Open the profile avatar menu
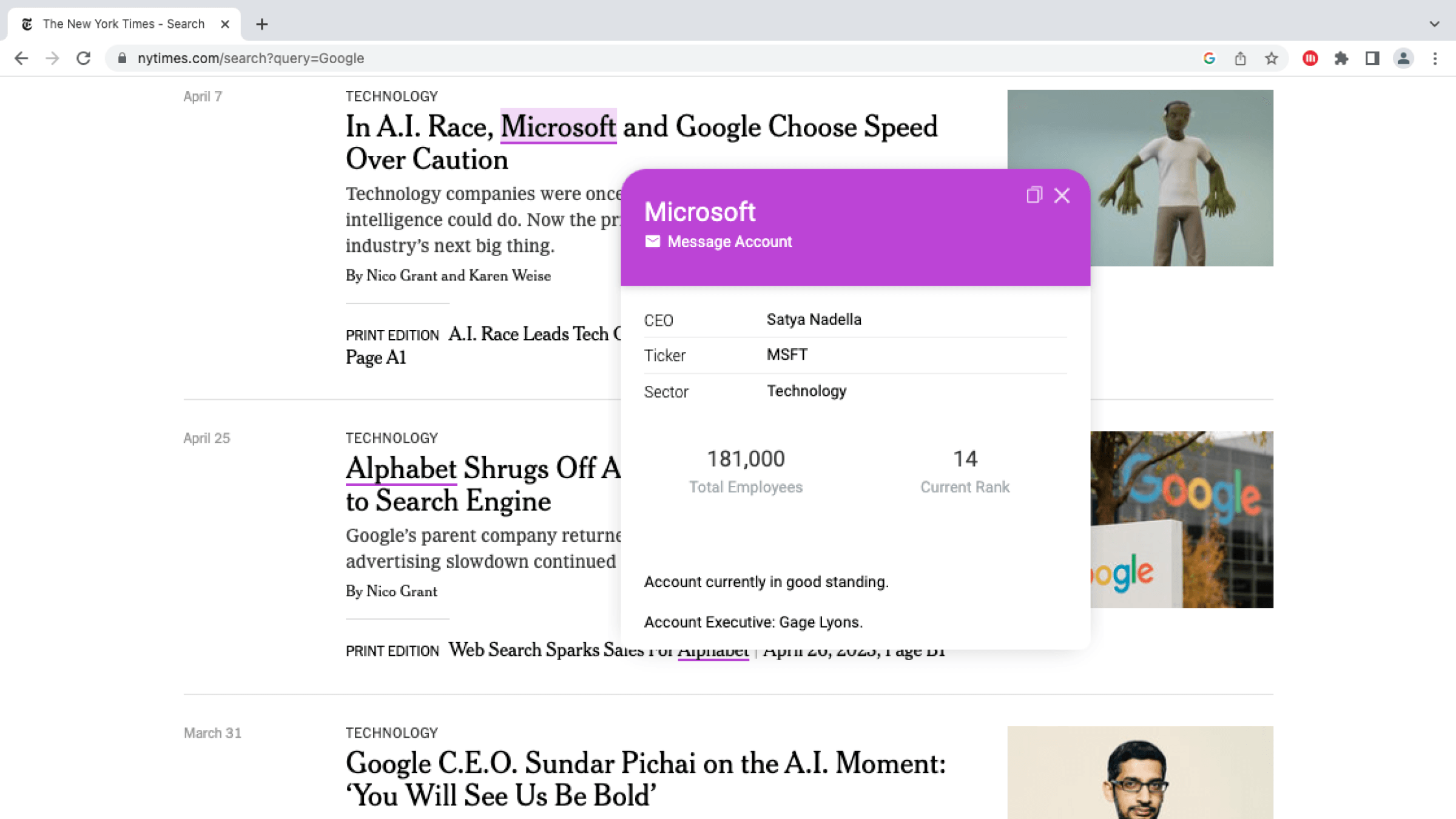 [x=1403, y=58]
